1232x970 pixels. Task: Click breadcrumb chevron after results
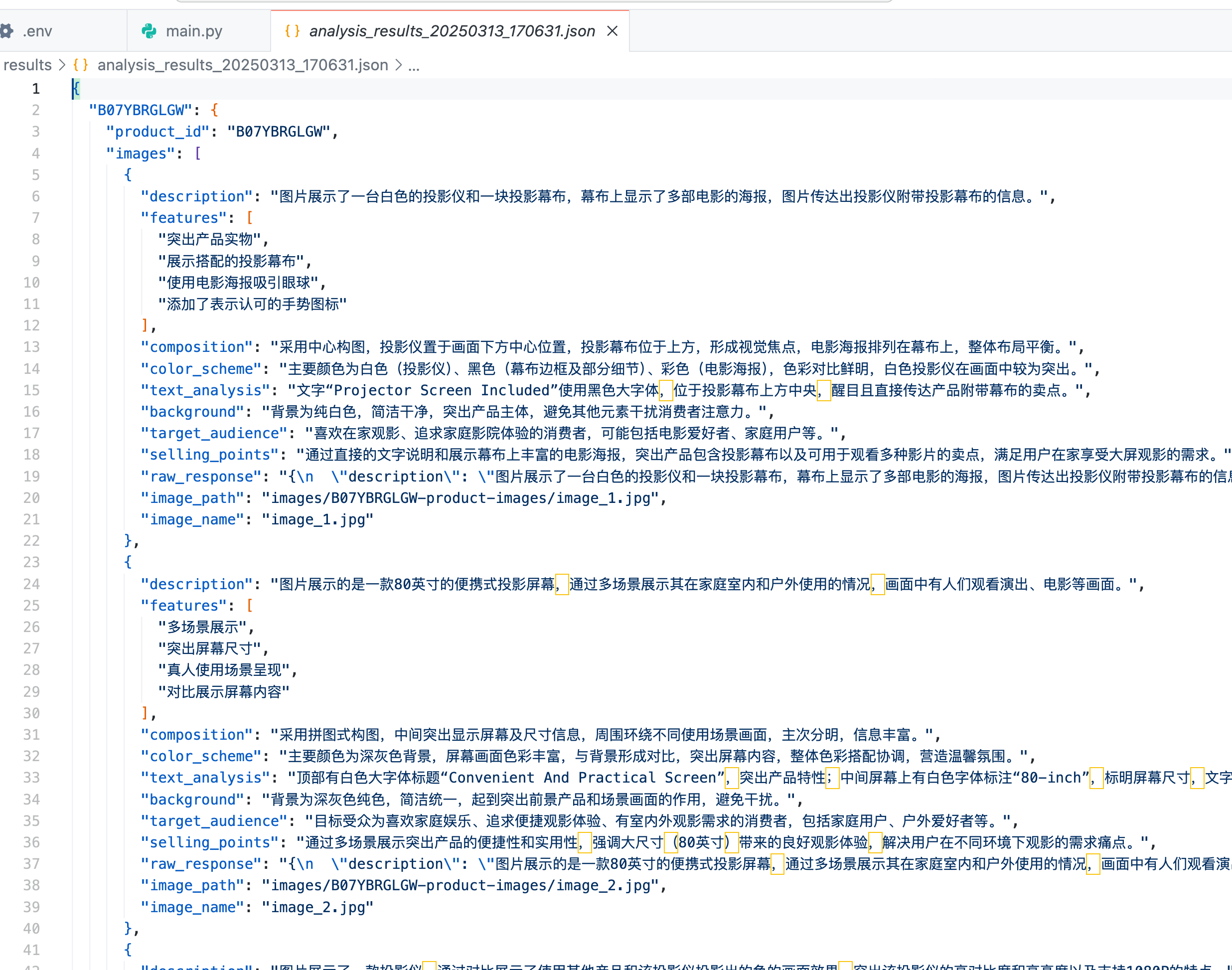62,65
